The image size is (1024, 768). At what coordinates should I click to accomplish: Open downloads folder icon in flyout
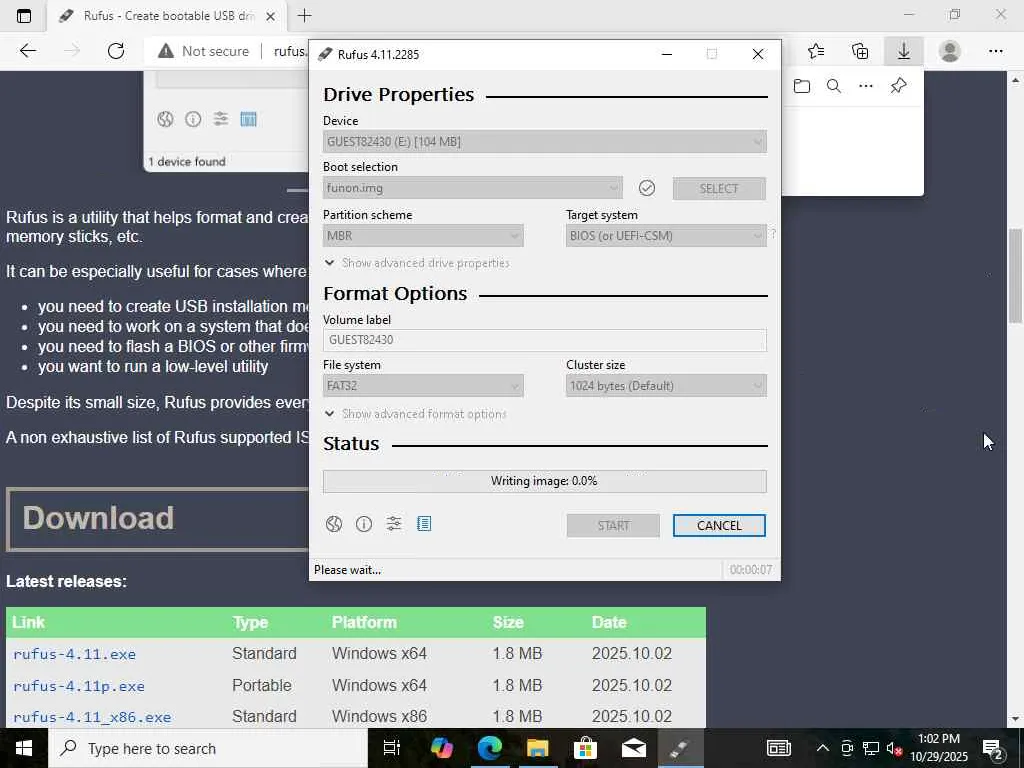[802, 86]
